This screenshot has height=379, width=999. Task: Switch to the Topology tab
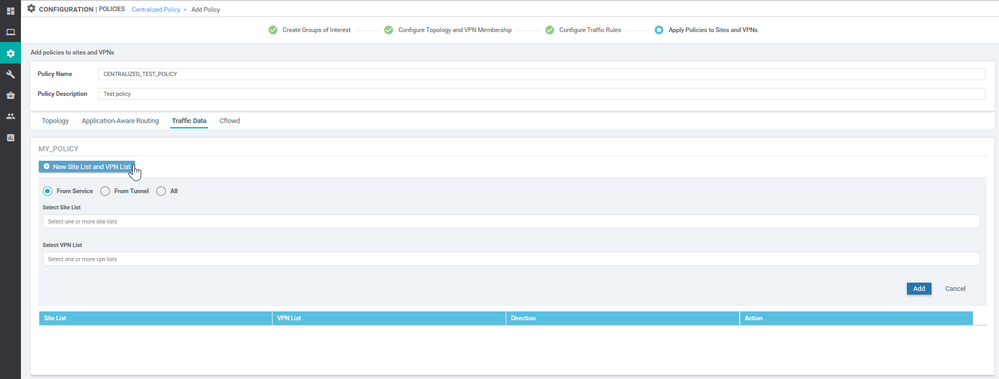click(x=55, y=120)
